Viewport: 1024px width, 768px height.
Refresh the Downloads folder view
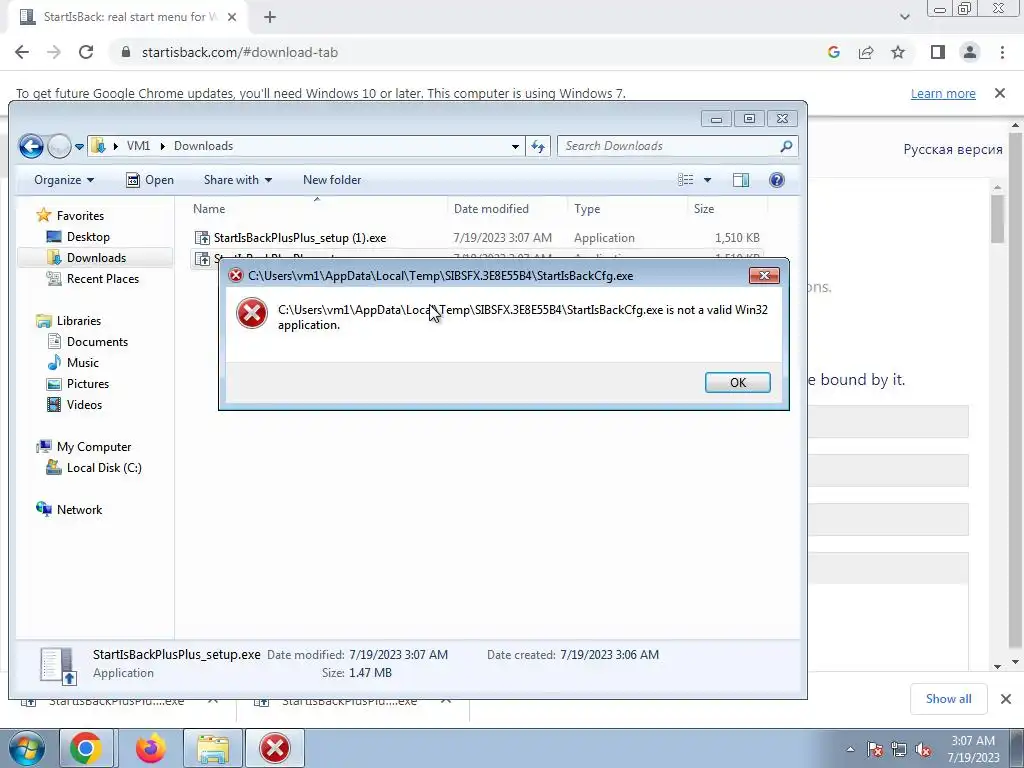[537, 146]
